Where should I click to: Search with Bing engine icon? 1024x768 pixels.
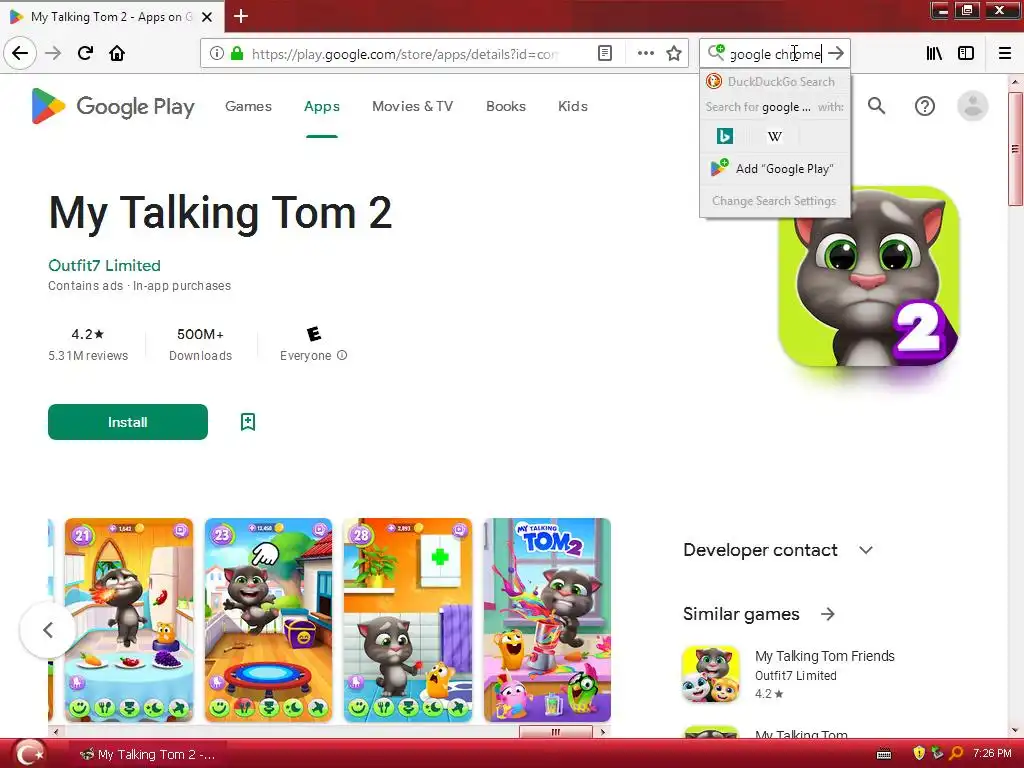click(725, 136)
